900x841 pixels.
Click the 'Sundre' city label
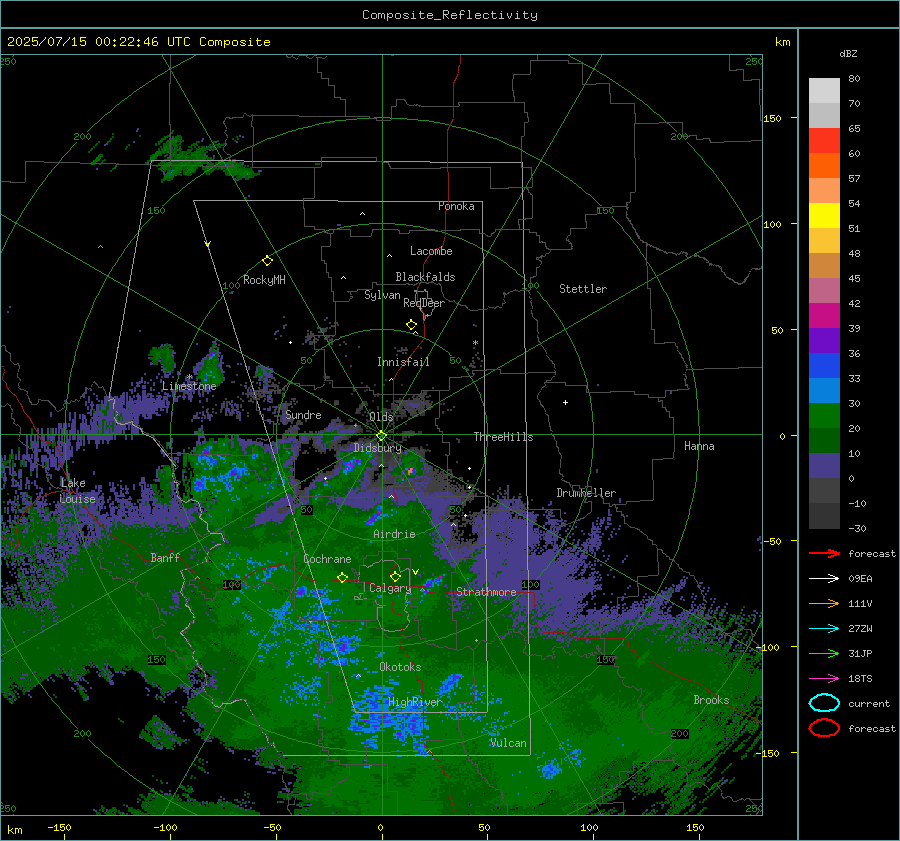[303, 414]
